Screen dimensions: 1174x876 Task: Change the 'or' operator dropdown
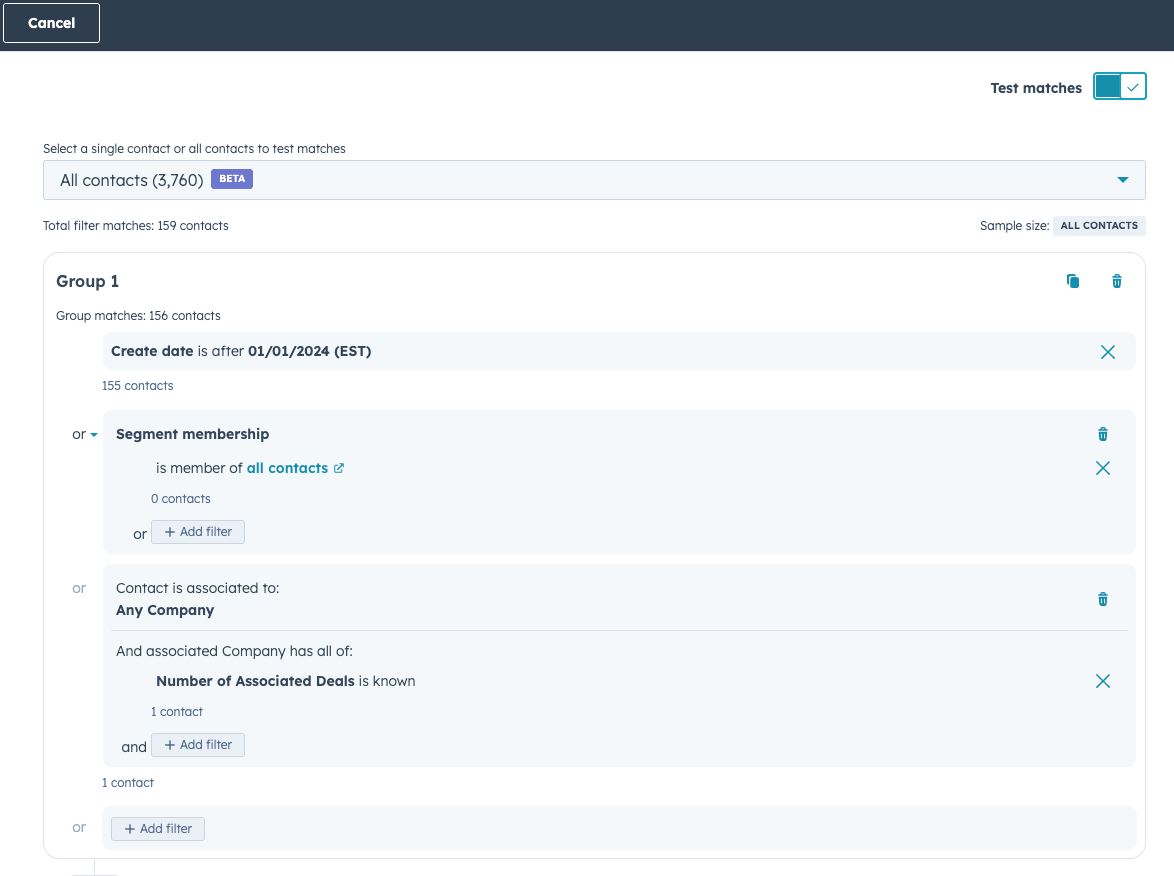pyautogui.click(x=84, y=435)
